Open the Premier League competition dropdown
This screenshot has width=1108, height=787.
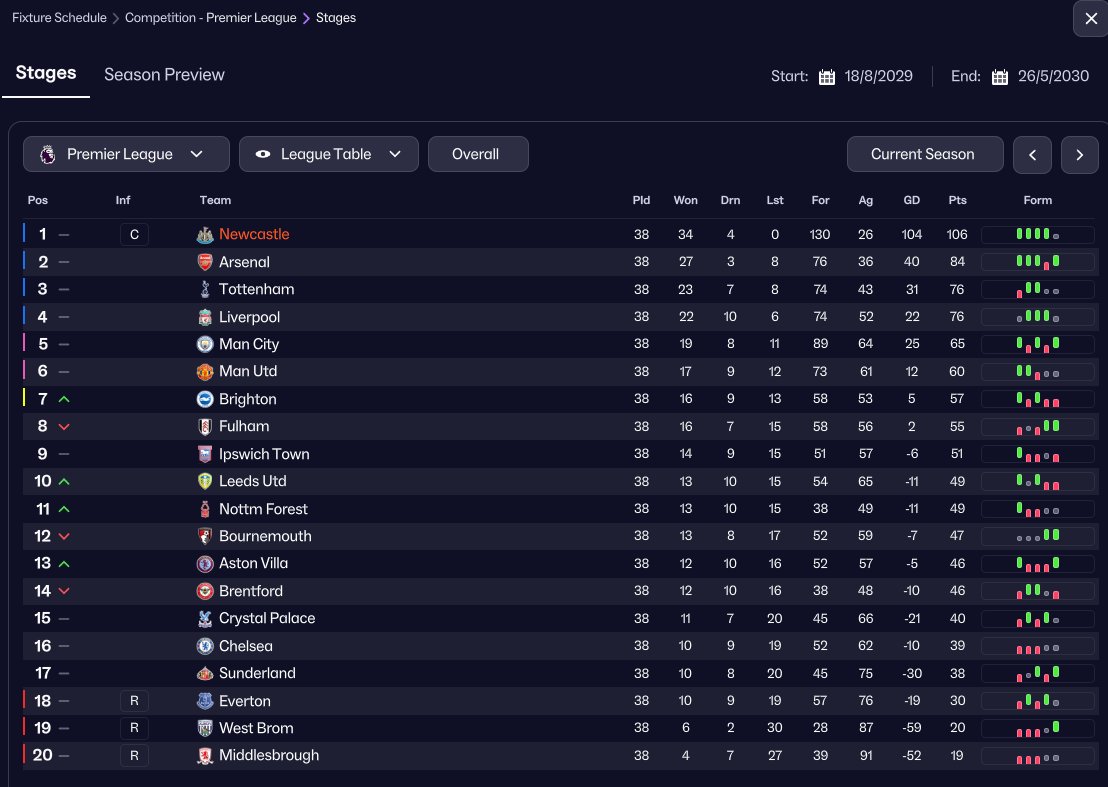[120, 154]
